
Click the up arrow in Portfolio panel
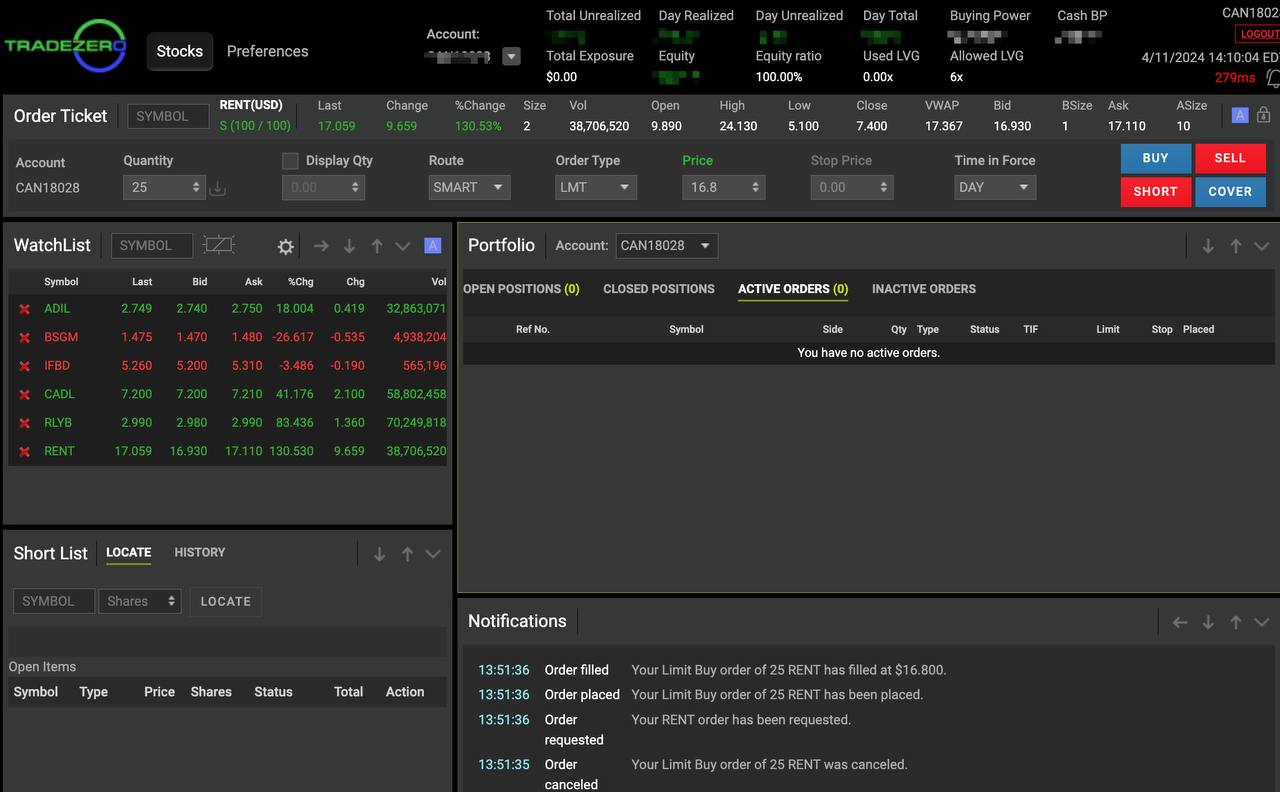[x=1235, y=246]
